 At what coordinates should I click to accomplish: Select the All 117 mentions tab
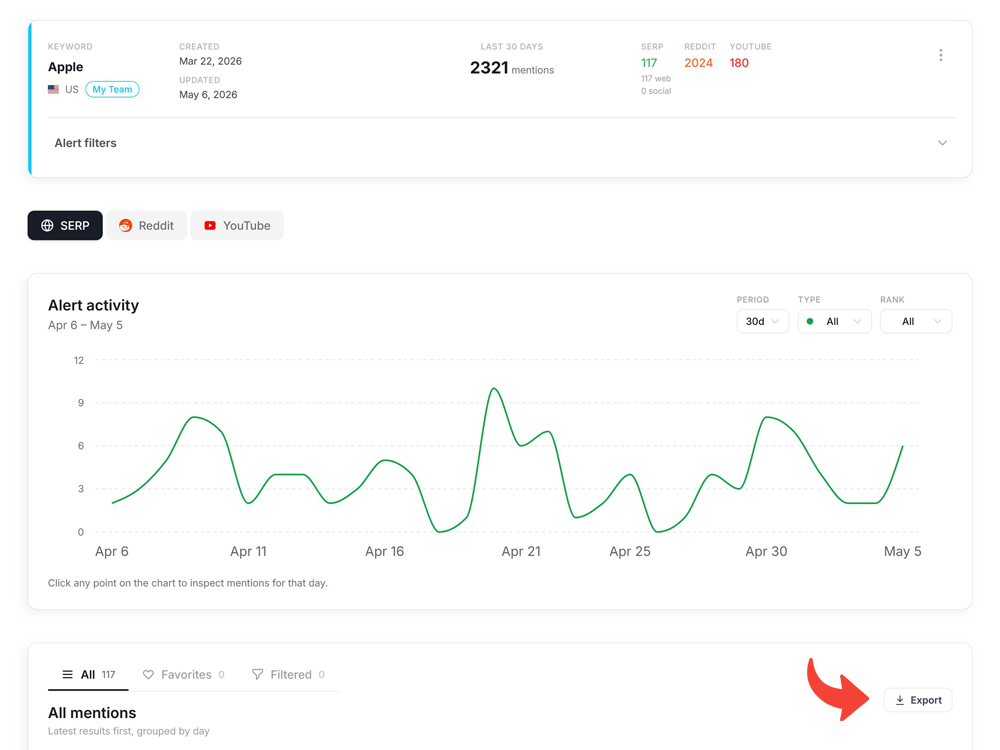[x=88, y=675]
